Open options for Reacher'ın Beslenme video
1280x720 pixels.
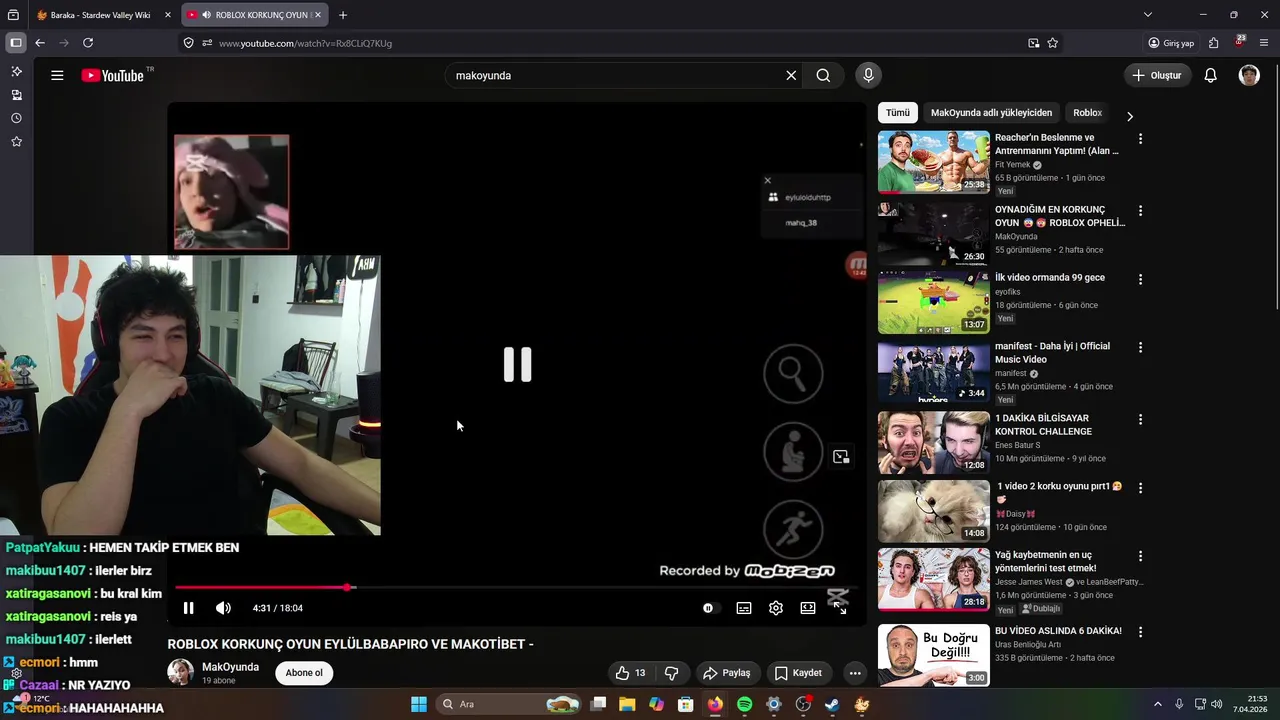pos(1140,139)
